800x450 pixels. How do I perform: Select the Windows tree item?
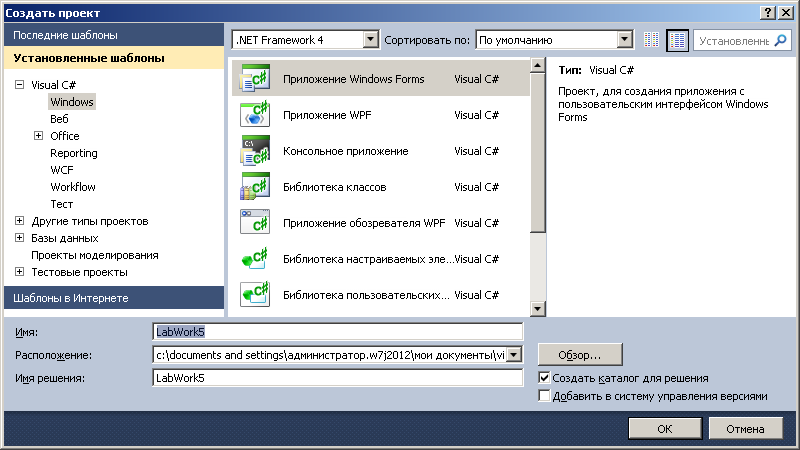pos(72,102)
